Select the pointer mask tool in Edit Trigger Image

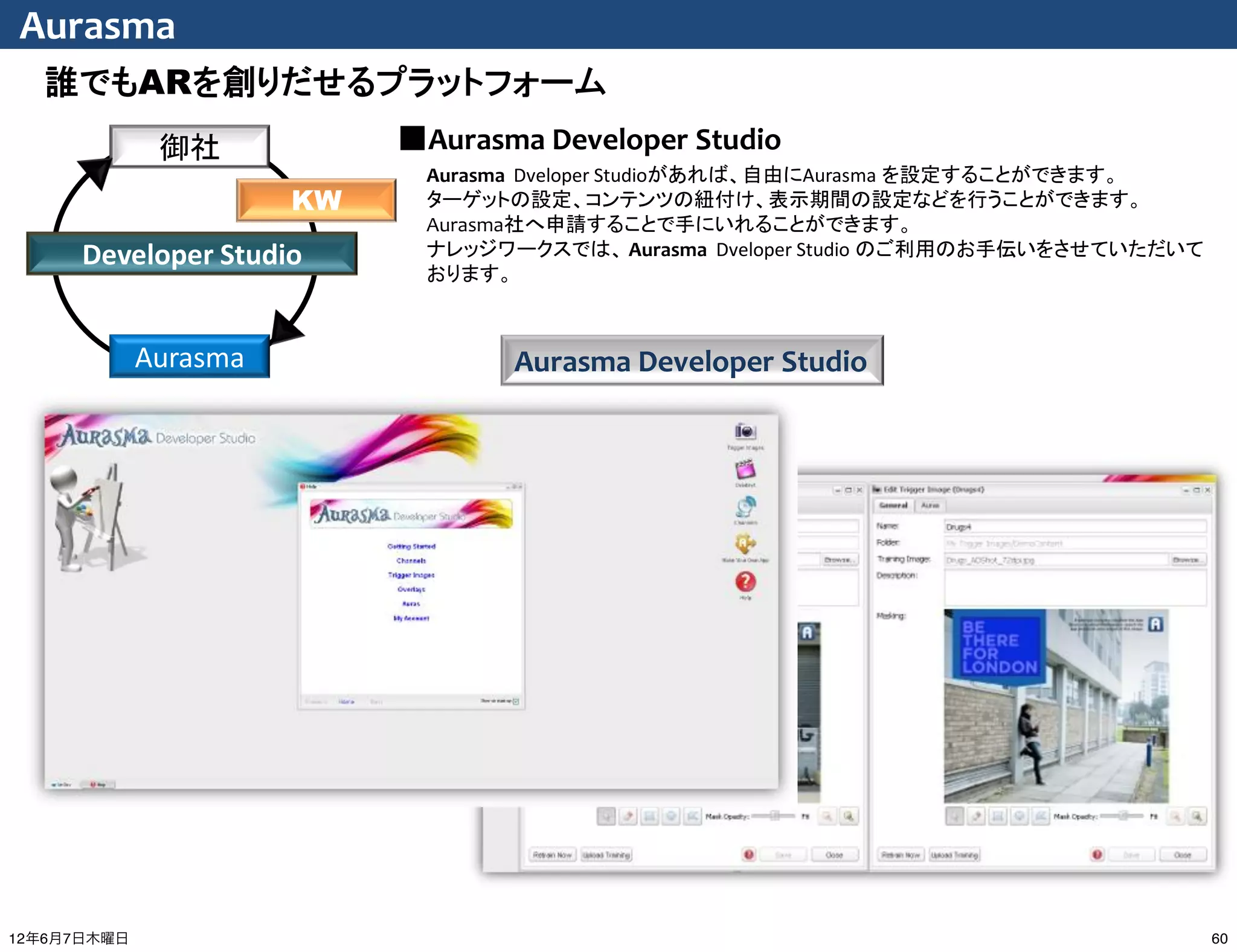(x=955, y=817)
